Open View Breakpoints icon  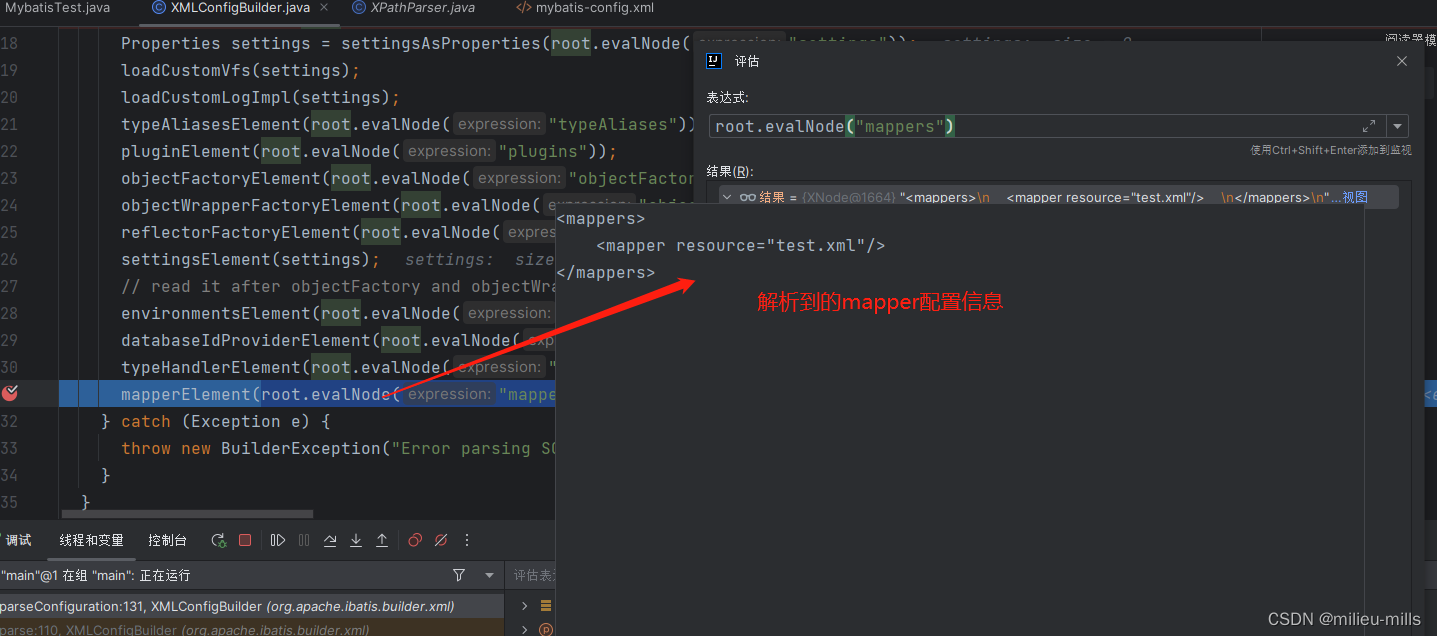tap(415, 540)
